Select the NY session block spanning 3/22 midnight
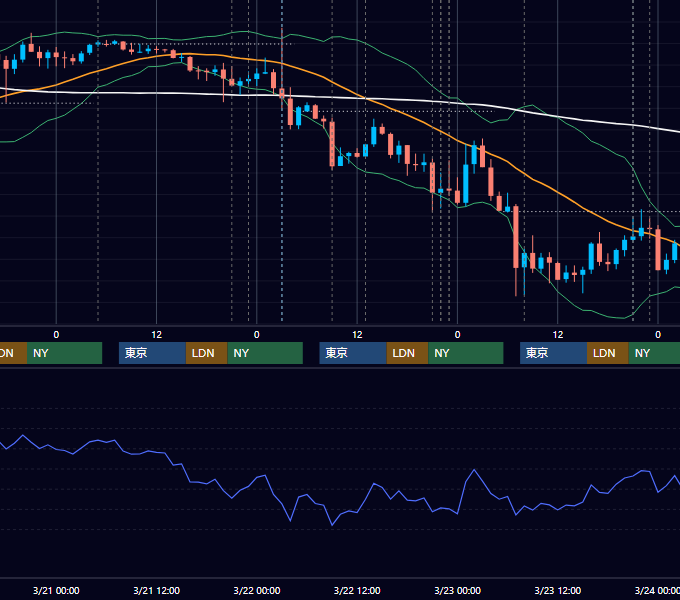The width and height of the screenshot is (680, 600). point(265,353)
